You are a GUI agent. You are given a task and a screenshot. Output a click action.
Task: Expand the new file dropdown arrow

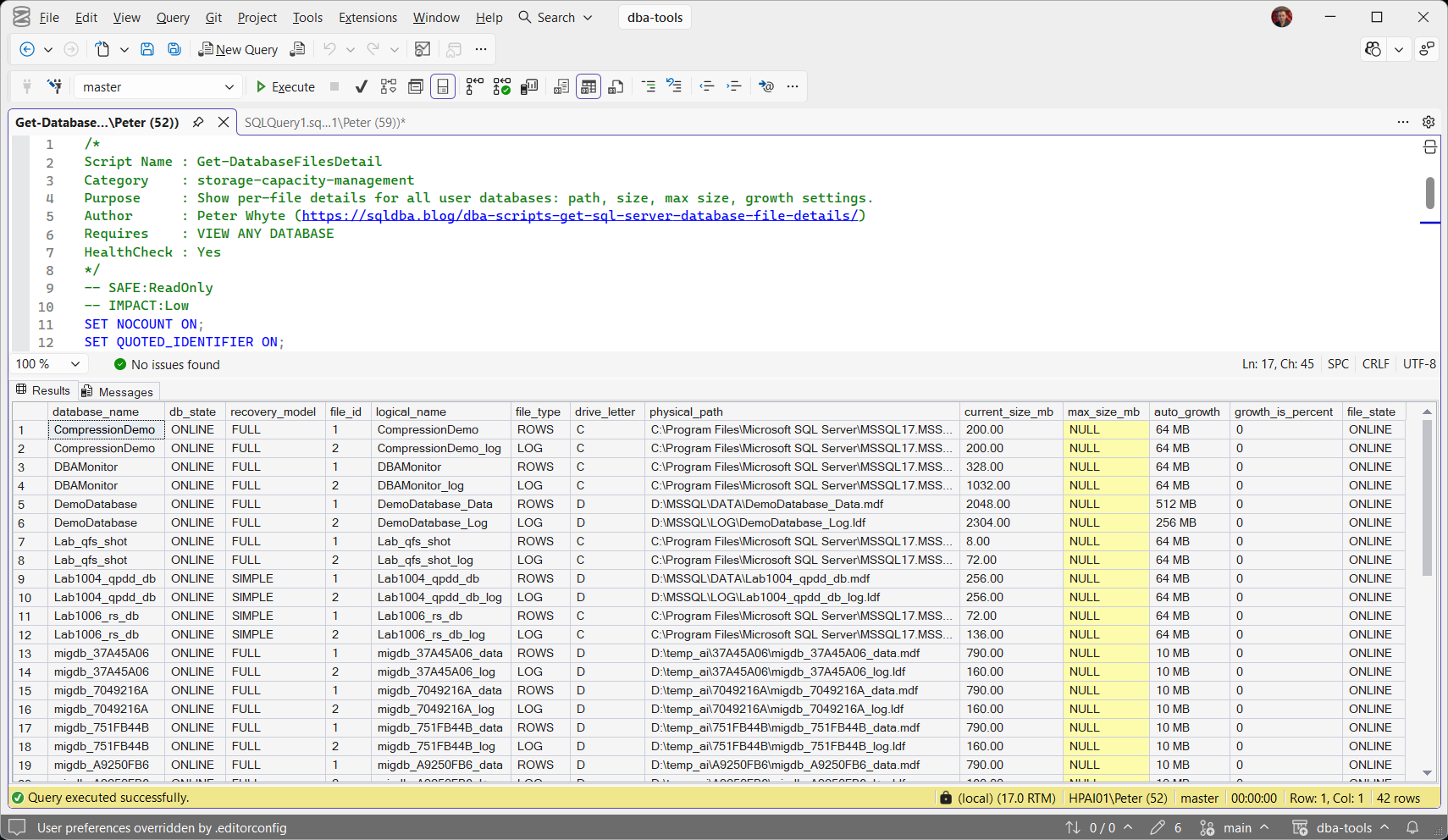124,49
